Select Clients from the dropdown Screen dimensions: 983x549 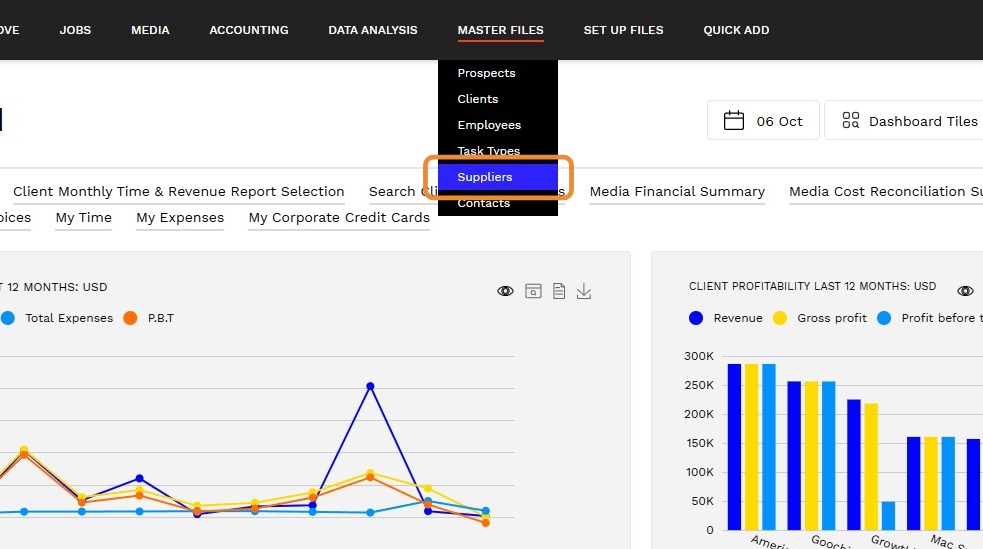pos(478,99)
